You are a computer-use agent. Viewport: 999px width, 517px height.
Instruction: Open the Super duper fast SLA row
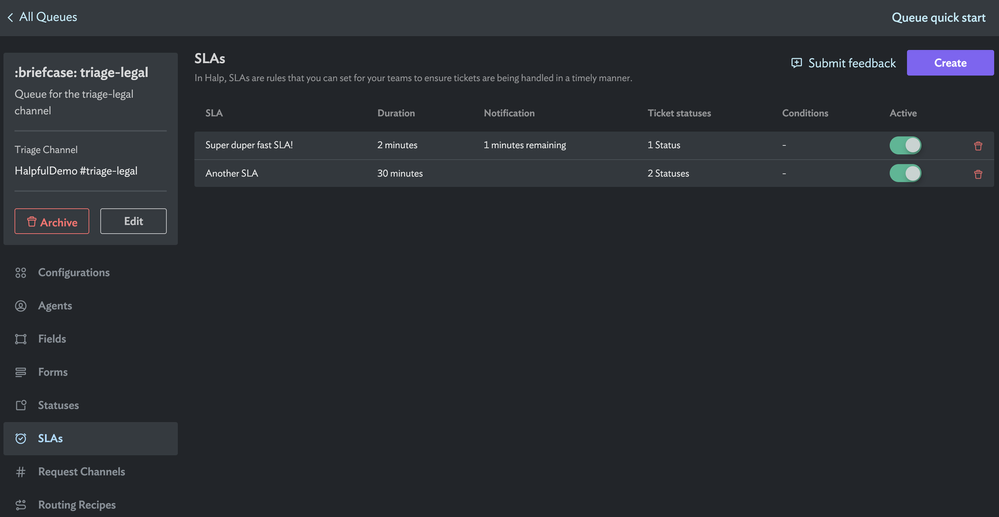pyautogui.click(x=249, y=146)
